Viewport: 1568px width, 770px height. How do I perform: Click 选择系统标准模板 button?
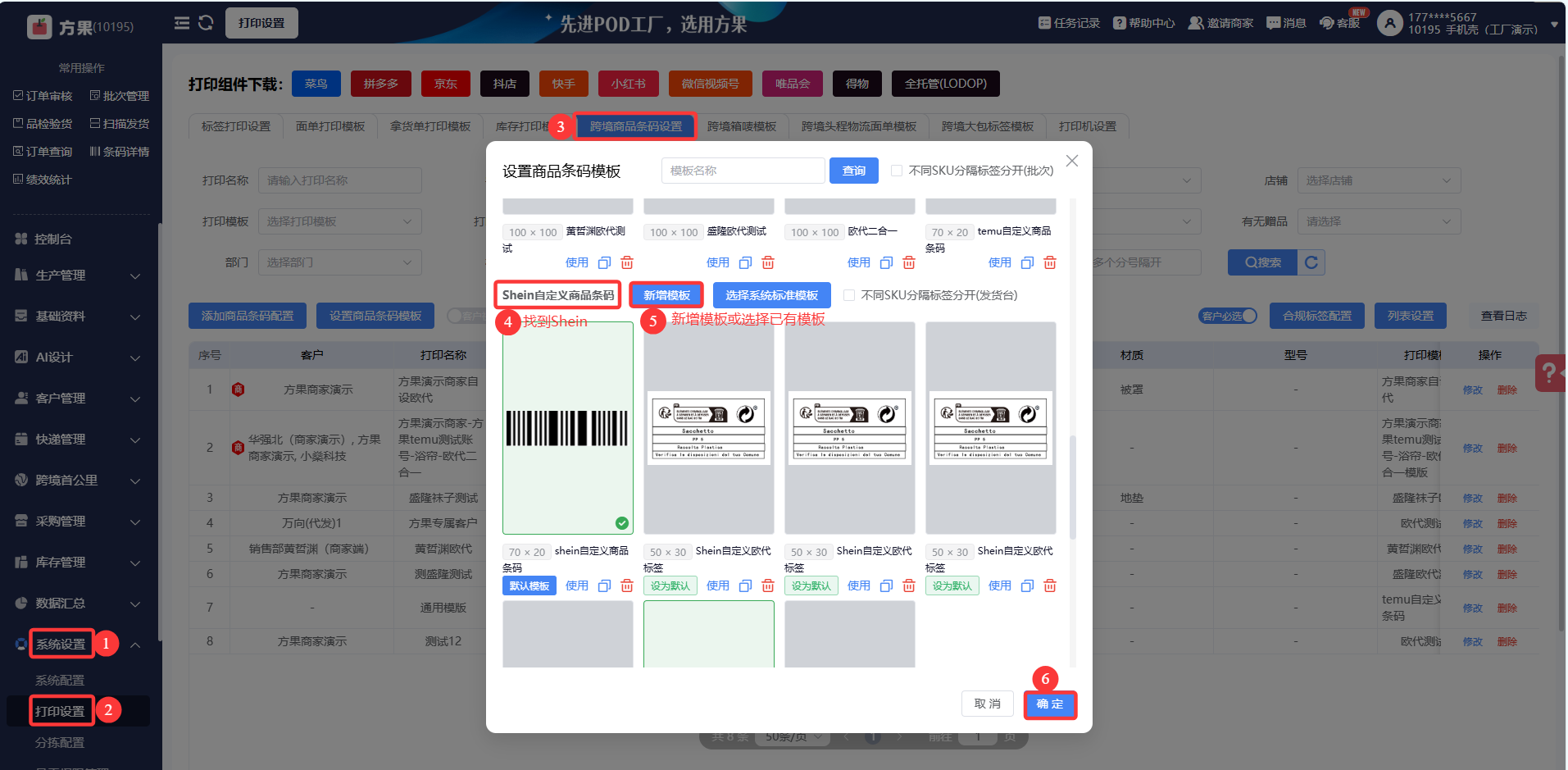coord(772,295)
